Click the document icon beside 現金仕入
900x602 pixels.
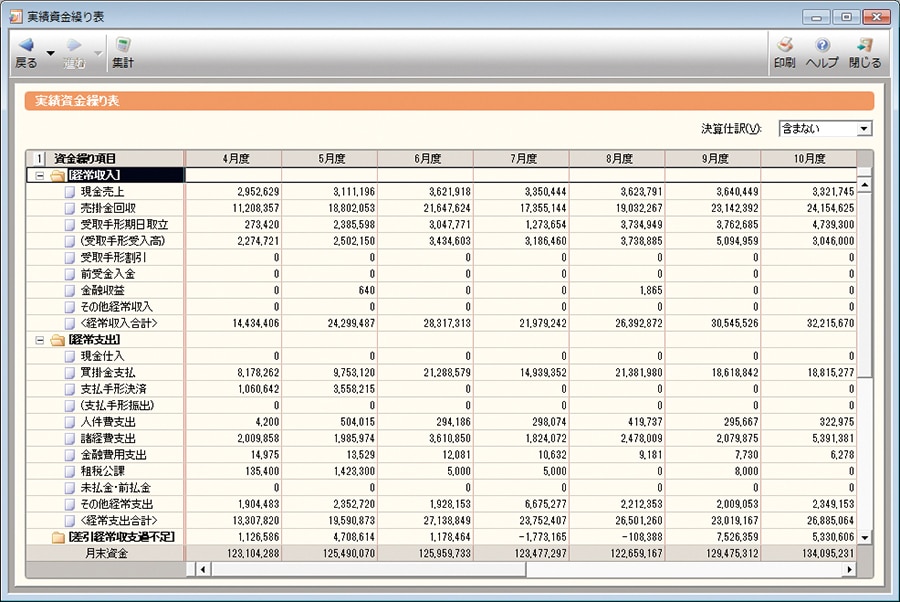click(70, 356)
